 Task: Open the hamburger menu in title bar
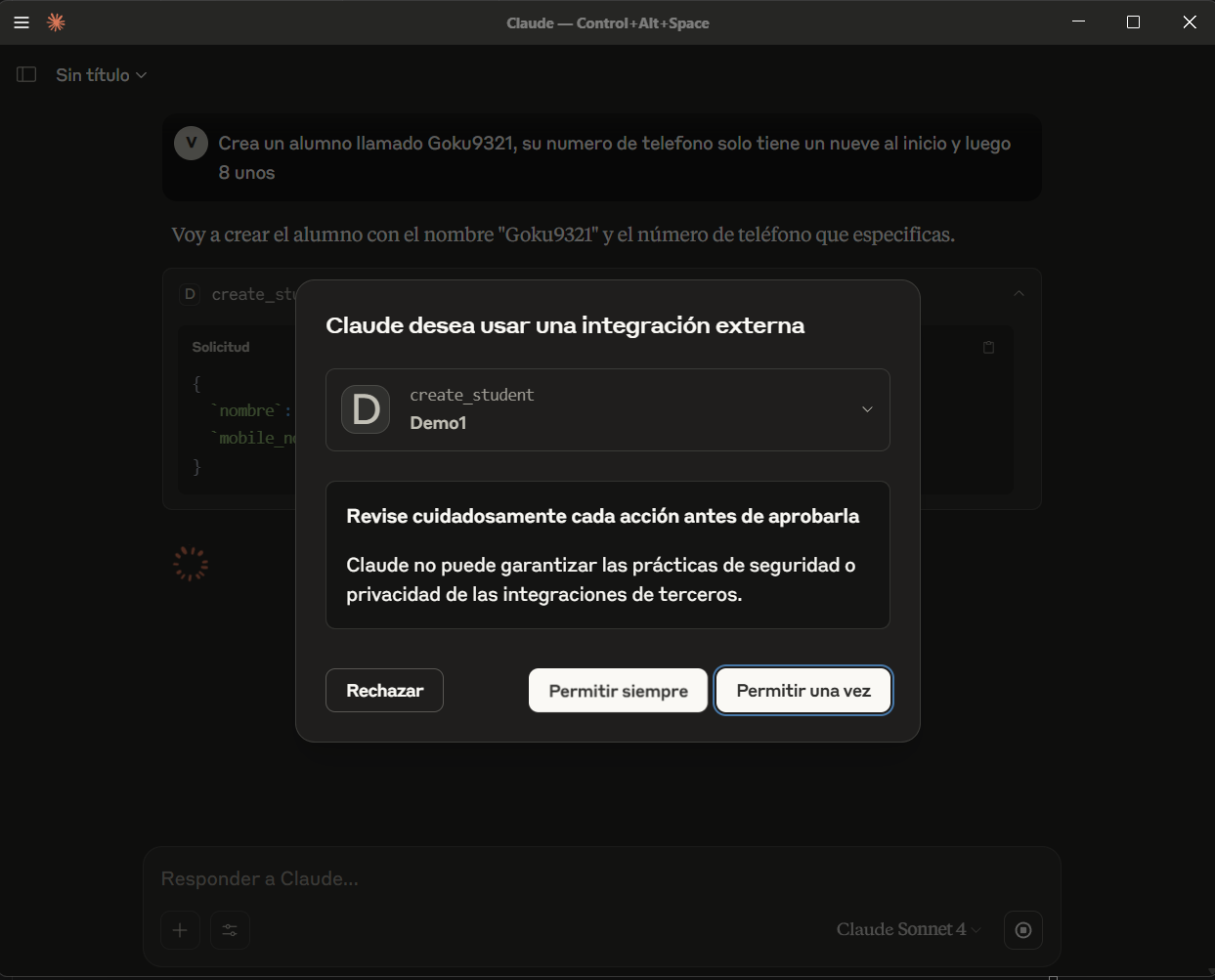click(22, 22)
